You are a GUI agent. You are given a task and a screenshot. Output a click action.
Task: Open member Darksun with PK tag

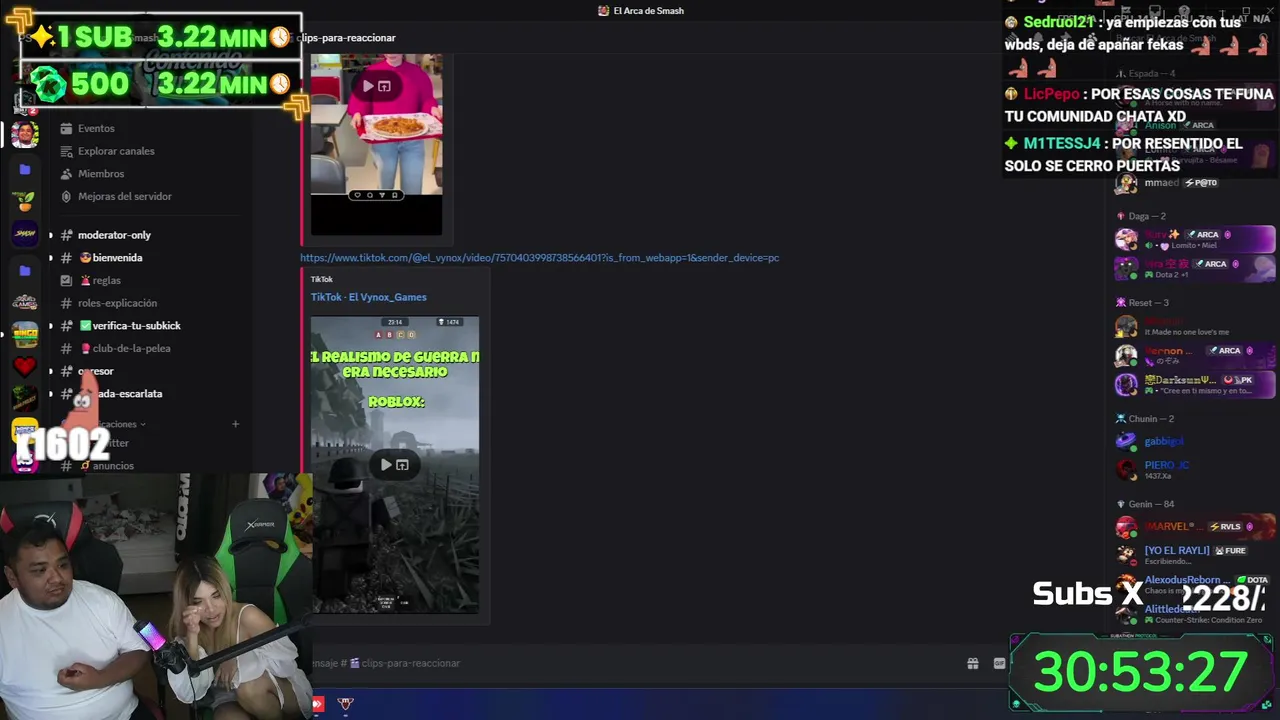click(x=1195, y=384)
